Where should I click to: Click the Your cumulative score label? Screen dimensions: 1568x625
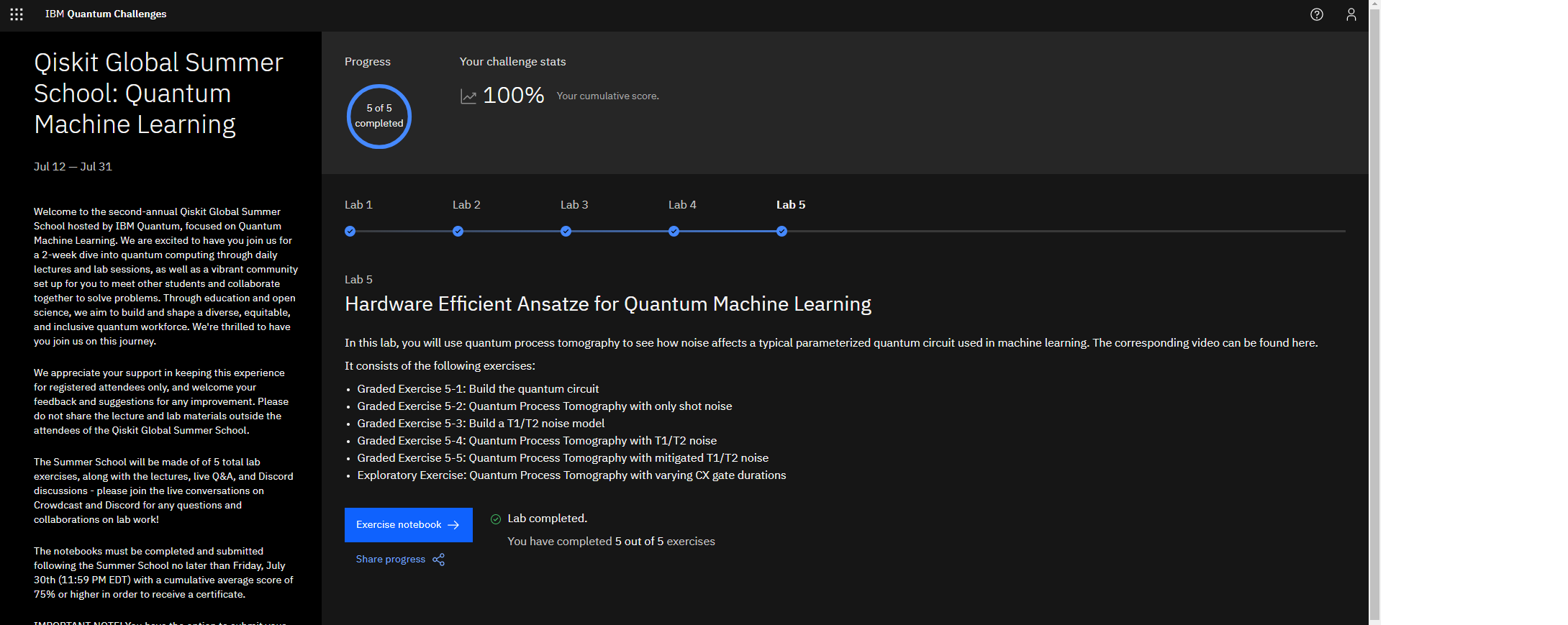(x=608, y=96)
